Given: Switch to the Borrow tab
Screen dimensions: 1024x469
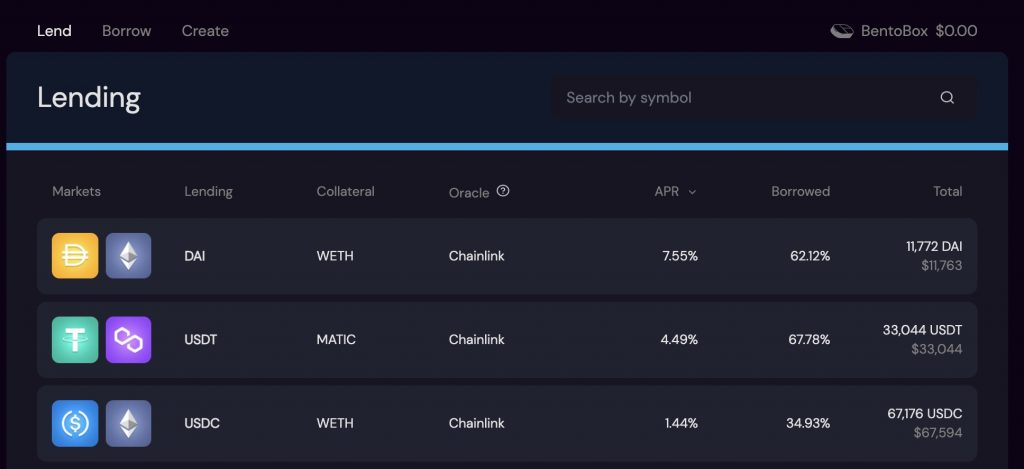Looking at the screenshot, I should click(127, 31).
